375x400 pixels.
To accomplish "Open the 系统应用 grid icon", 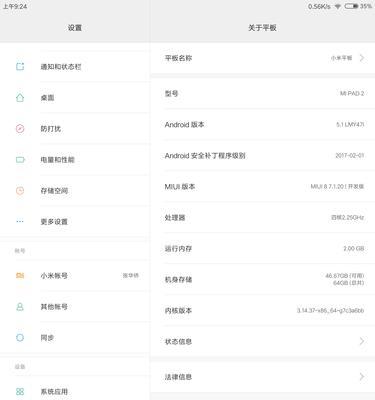I will pyautogui.click(x=20, y=391).
